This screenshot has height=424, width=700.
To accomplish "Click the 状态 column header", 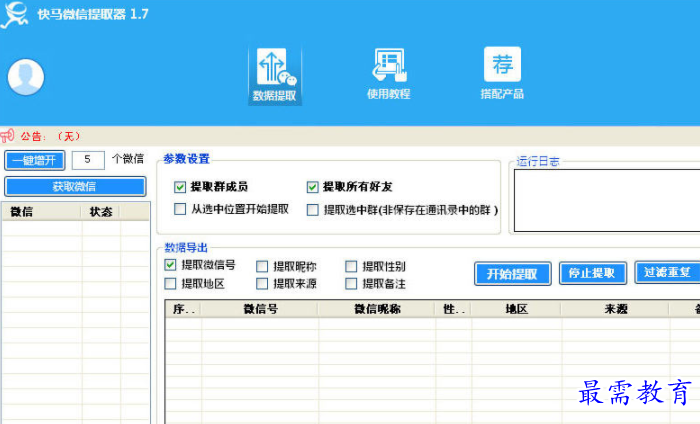I will (x=100, y=212).
